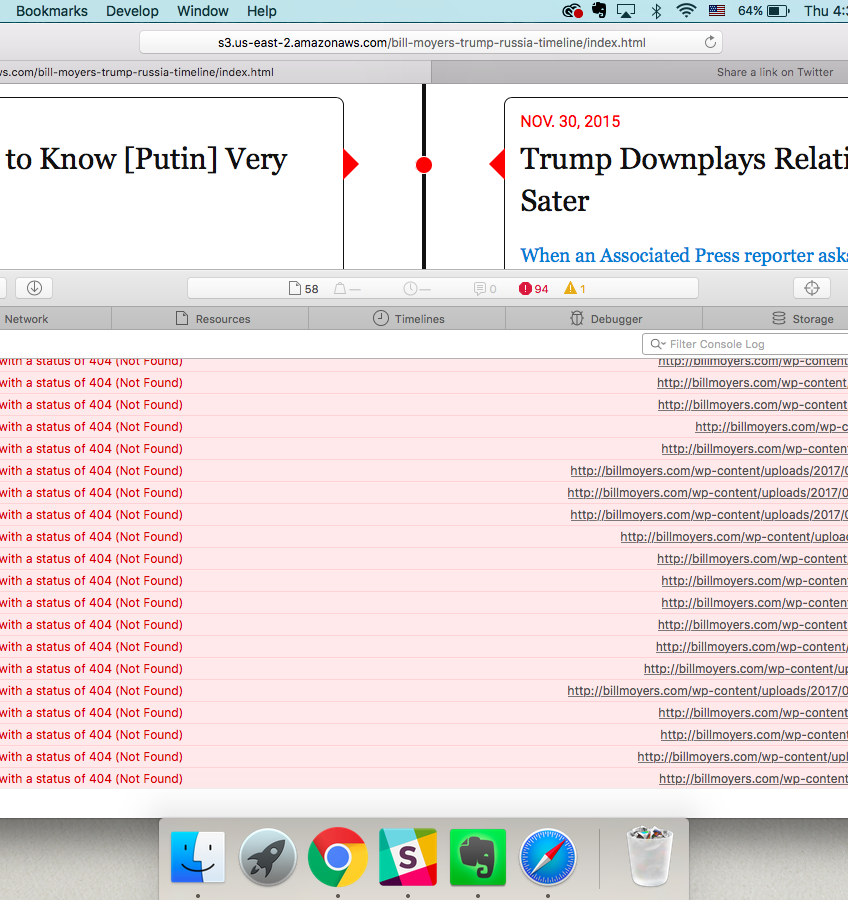Reload the page with the address bar icon
Viewport: 848px width, 900px height.
(x=710, y=43)
